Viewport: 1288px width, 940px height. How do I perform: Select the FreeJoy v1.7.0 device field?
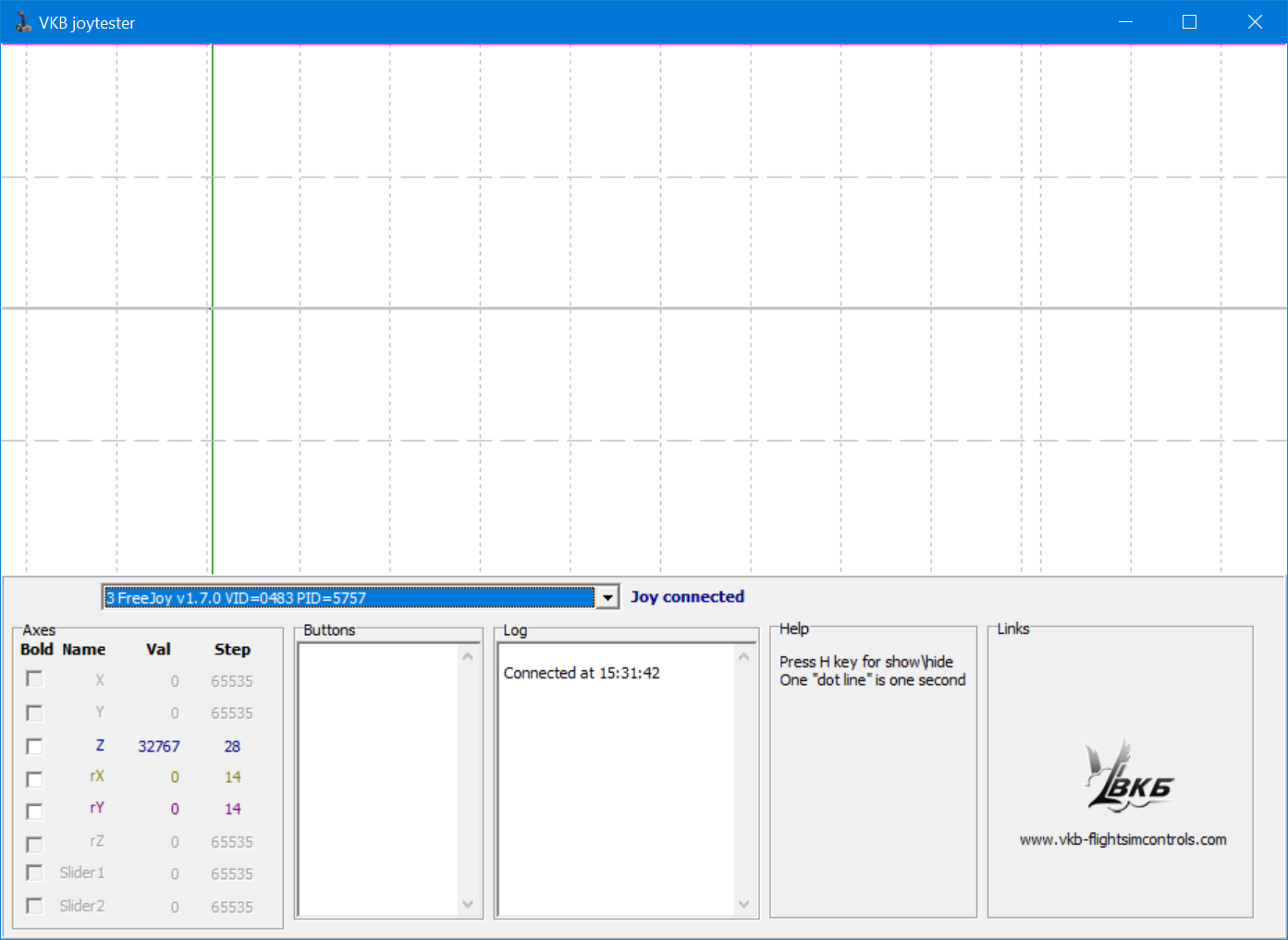pos(349,598)
